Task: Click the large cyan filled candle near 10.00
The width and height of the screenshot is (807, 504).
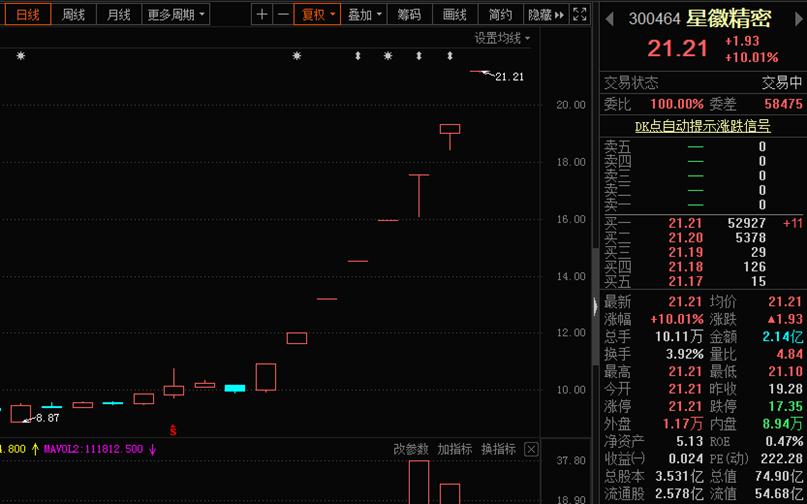Action: pos(235,388)
